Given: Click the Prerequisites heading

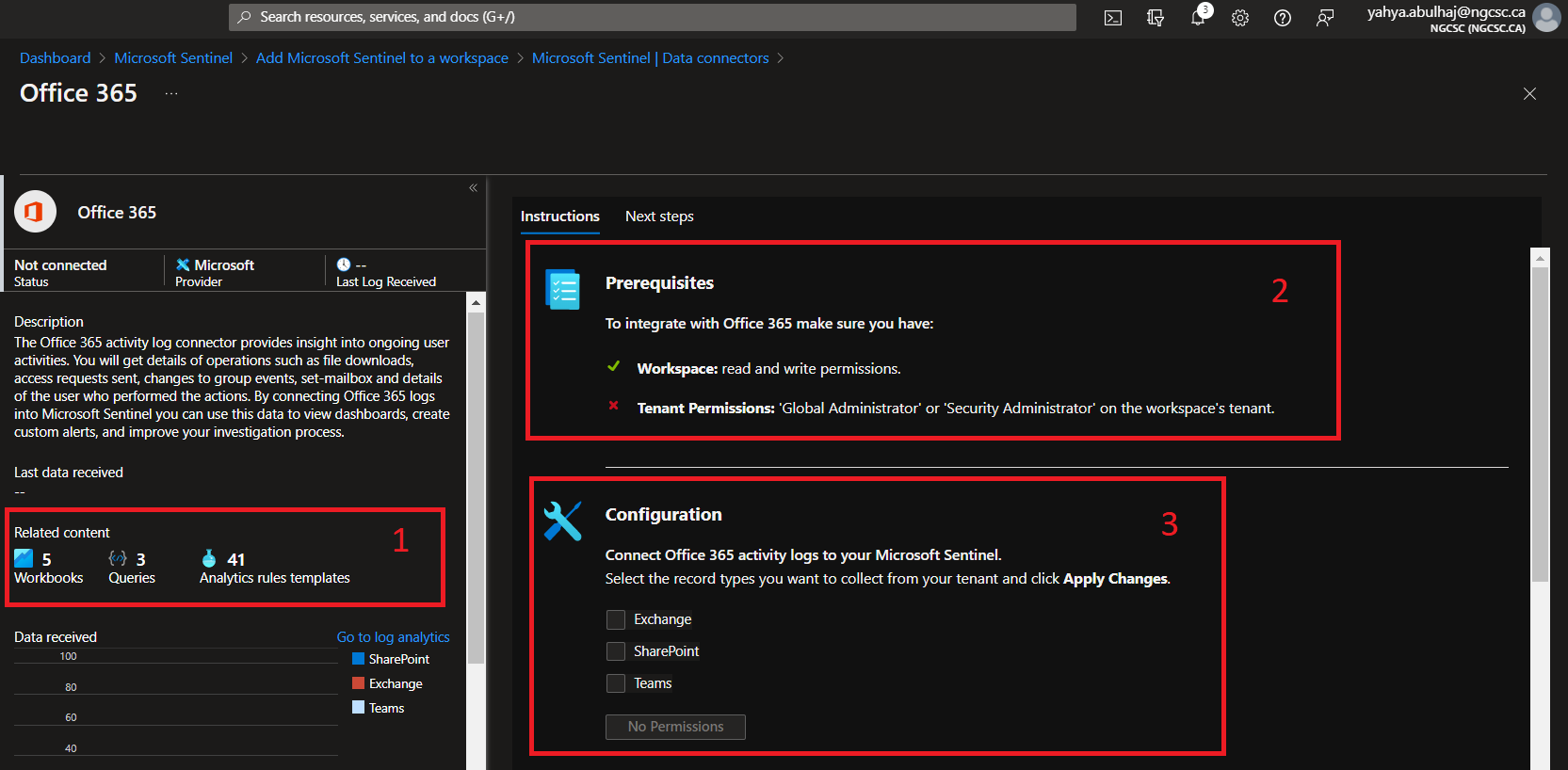Looking at the screenshot, I should pyautogui.click(x=659, y=283).
